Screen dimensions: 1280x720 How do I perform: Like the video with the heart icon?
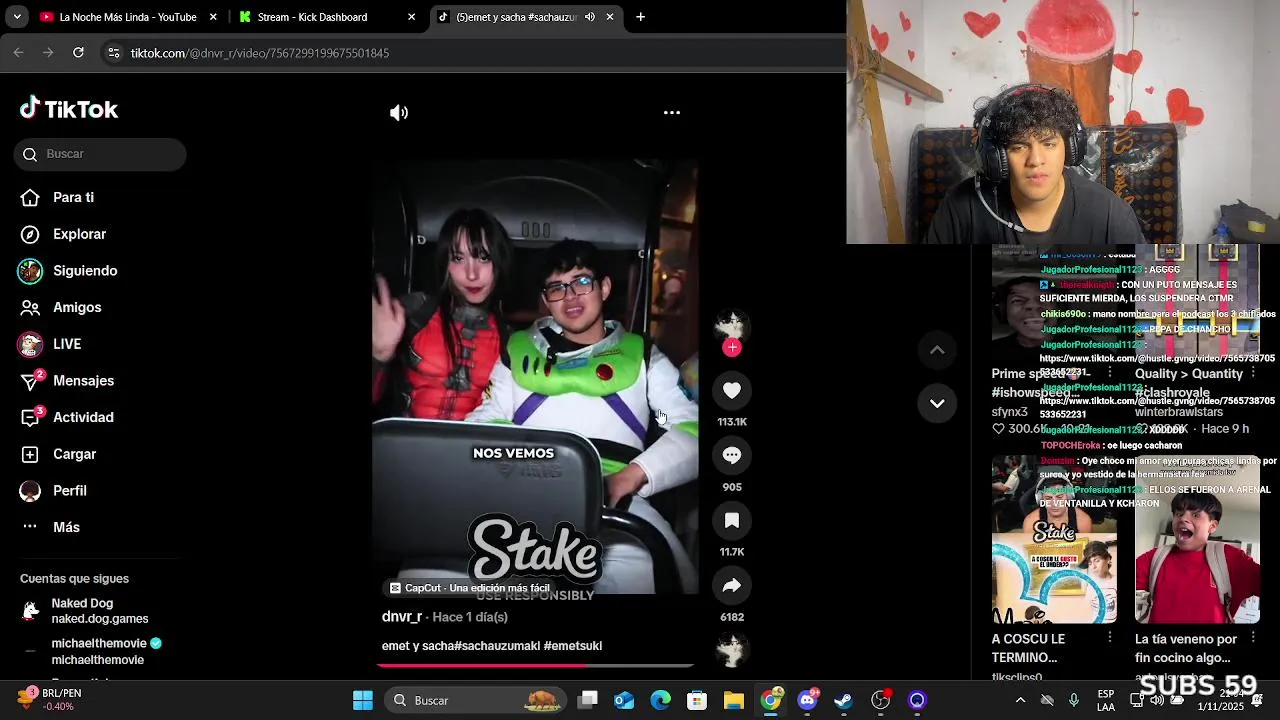pyautogui.click(x=732, y=391)
